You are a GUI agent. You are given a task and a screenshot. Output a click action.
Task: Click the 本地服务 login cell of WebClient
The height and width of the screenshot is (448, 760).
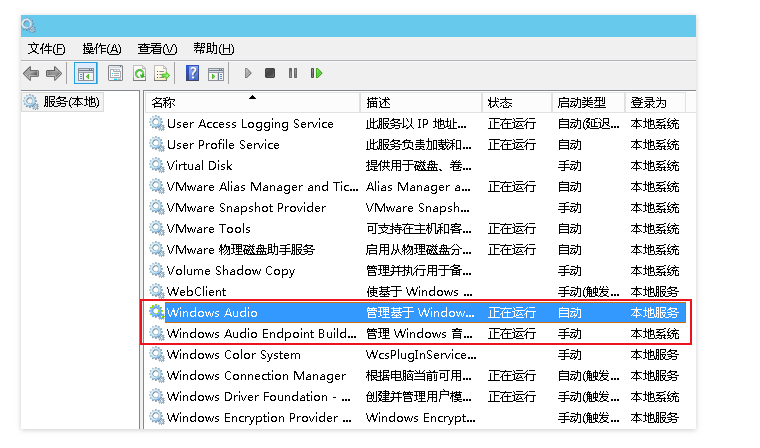point(654,291)
